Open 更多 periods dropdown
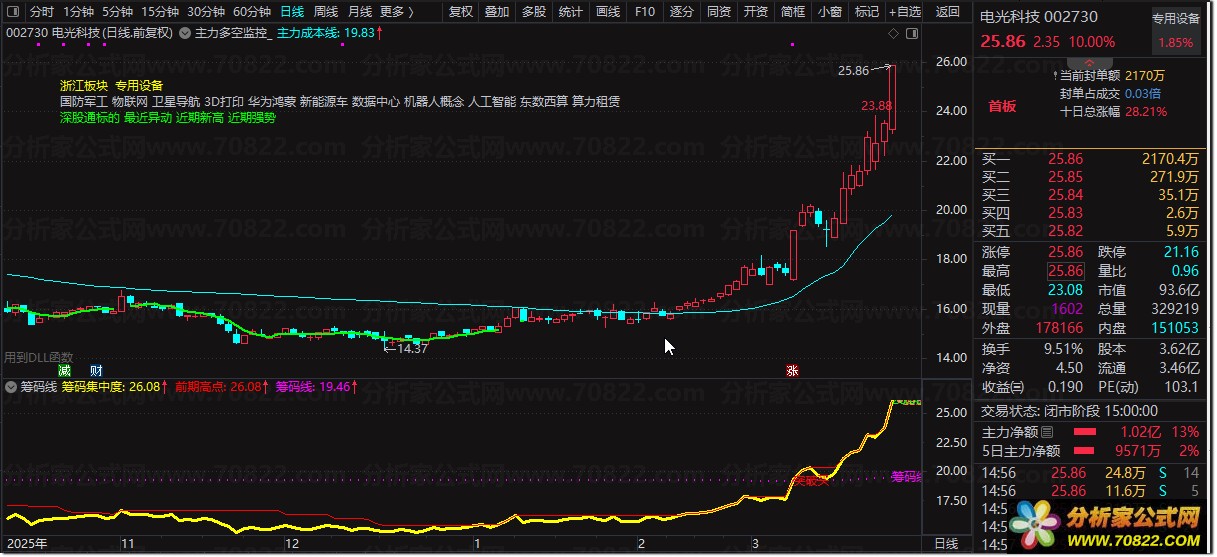This screenshot has height=557, width=1217. [x=398, y=12]
